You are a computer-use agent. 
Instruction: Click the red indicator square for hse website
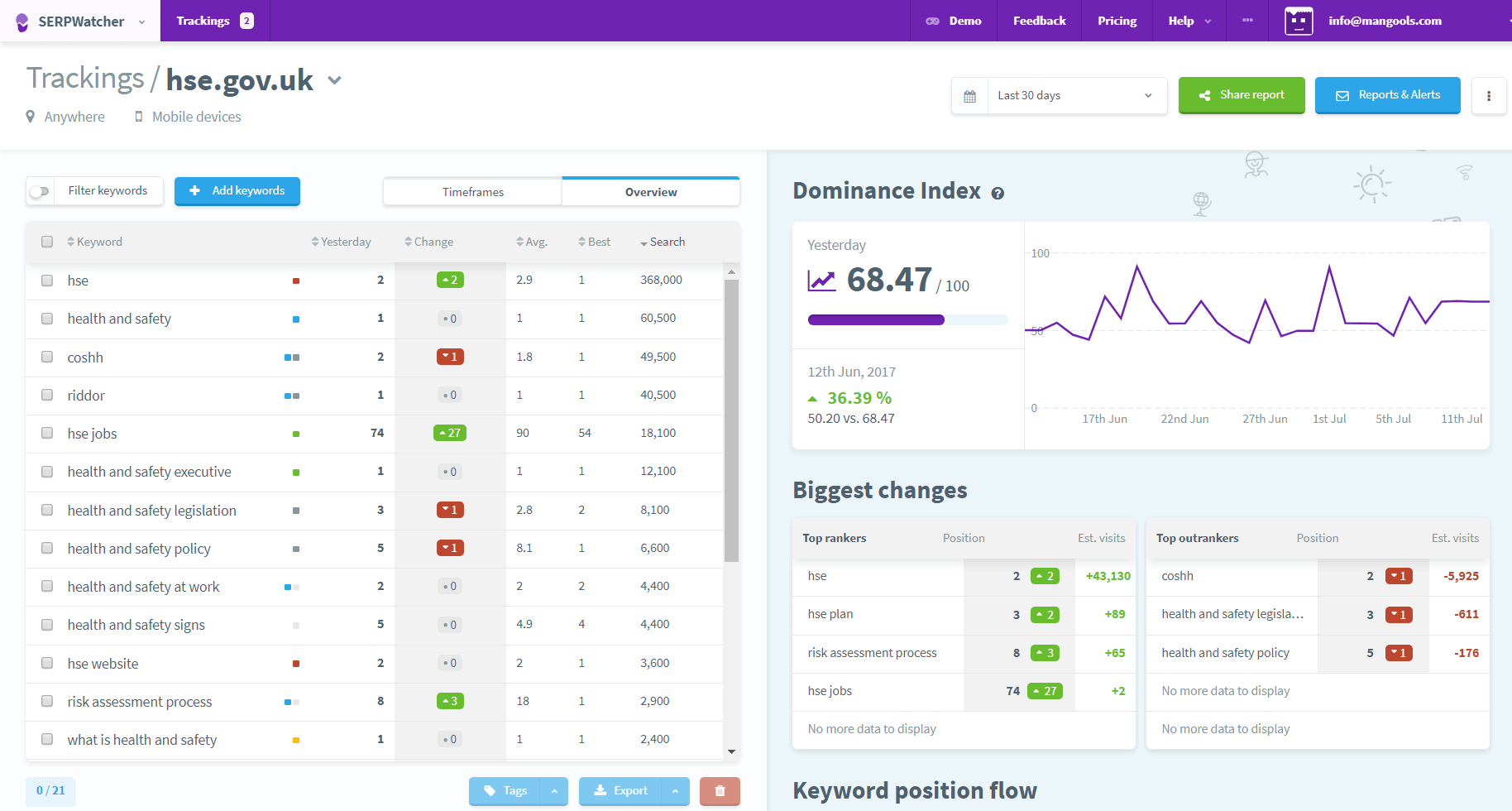296,664
